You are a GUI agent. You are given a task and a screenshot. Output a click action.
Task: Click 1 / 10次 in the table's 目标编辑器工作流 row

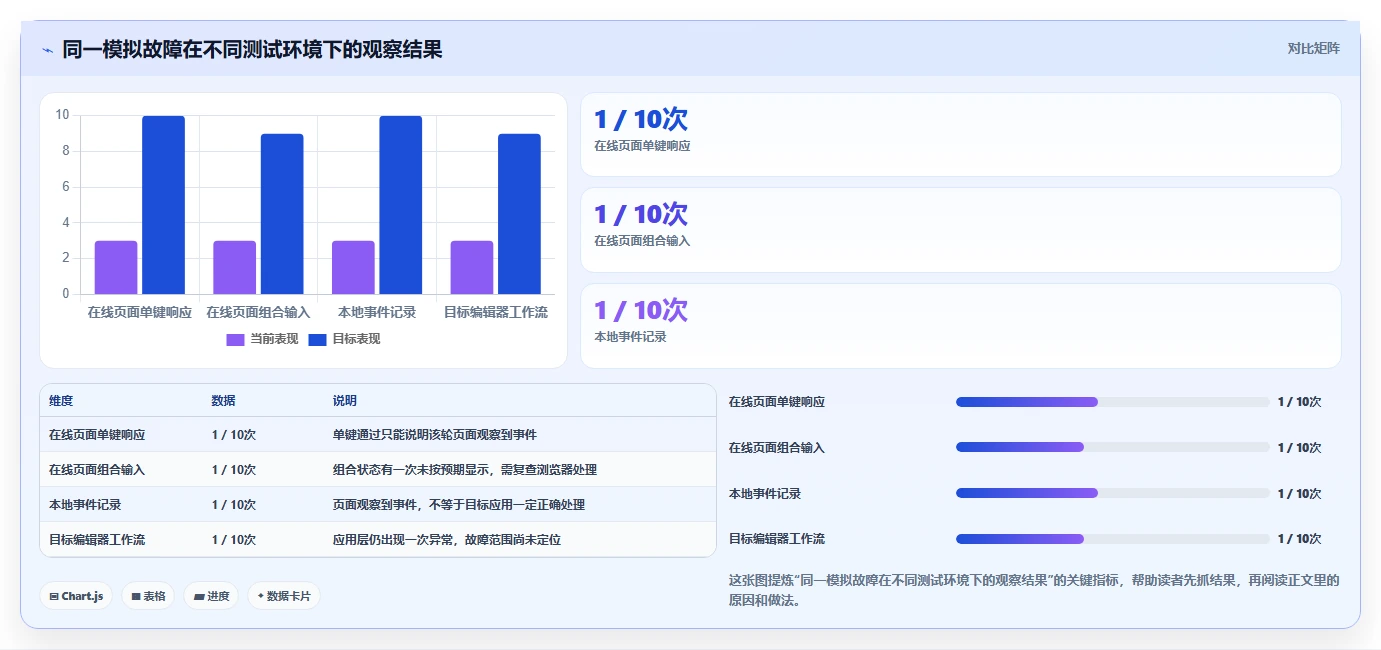click(x=234, y=540)
